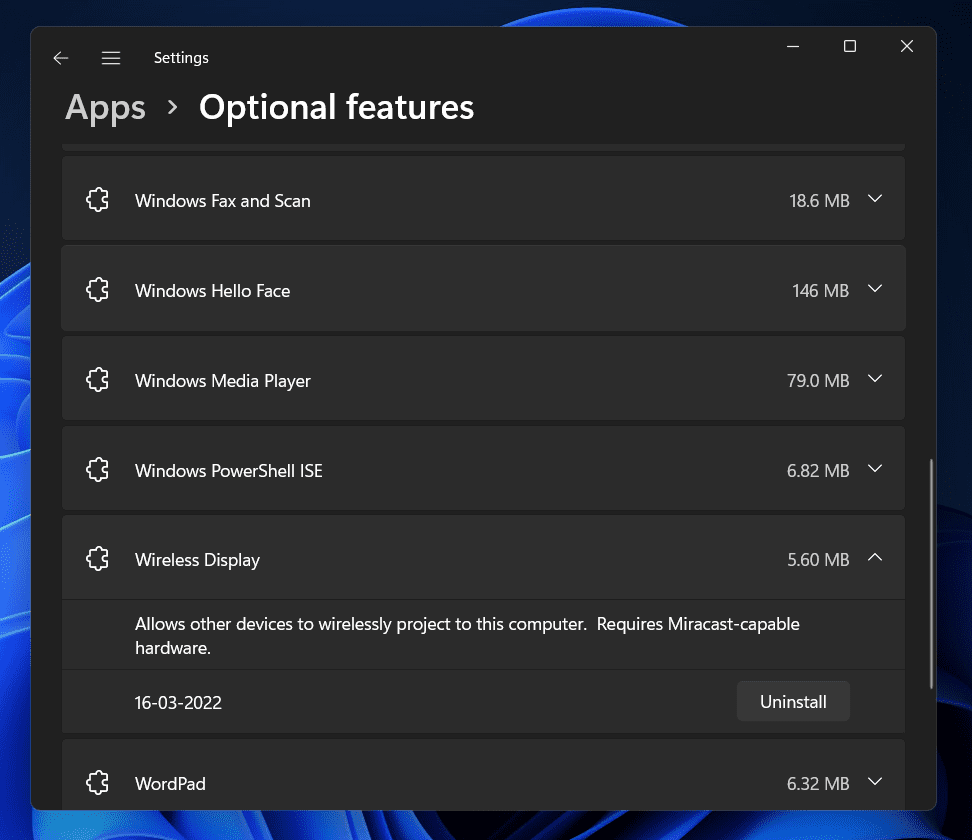
Task: Open the hamburger navigation menu
Action: pos(111,58)
